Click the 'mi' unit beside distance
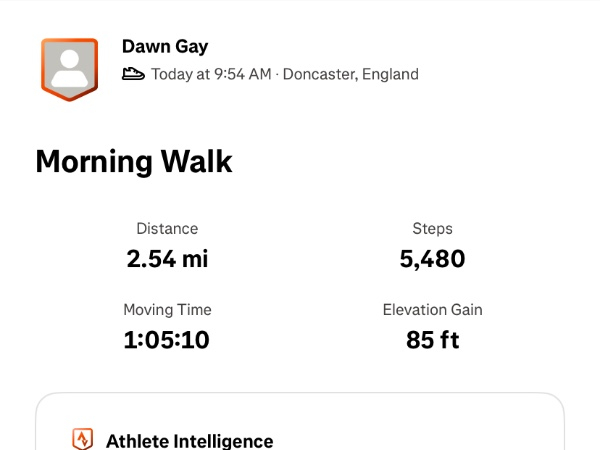 (x=194, y=259)
